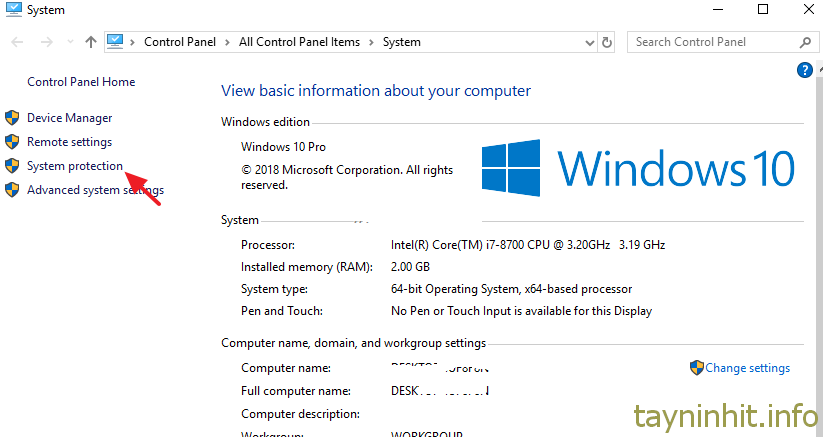
Task: Open Control Panel Home
Action: [81, 82]
